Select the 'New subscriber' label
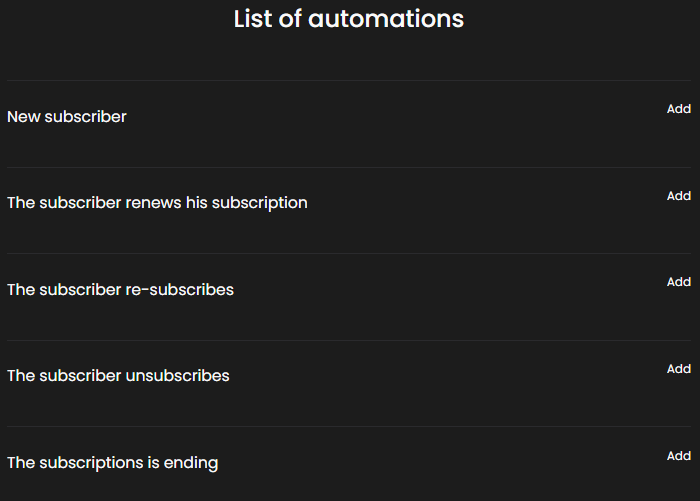The image size is (700, 501). pyautogui.click(x=67, y=117)
